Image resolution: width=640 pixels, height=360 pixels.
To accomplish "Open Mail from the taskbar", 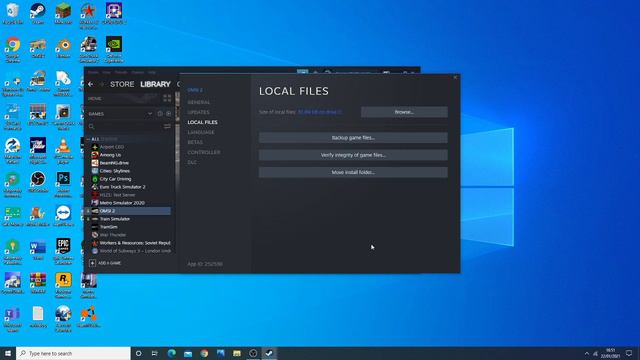I will point(188,353).
